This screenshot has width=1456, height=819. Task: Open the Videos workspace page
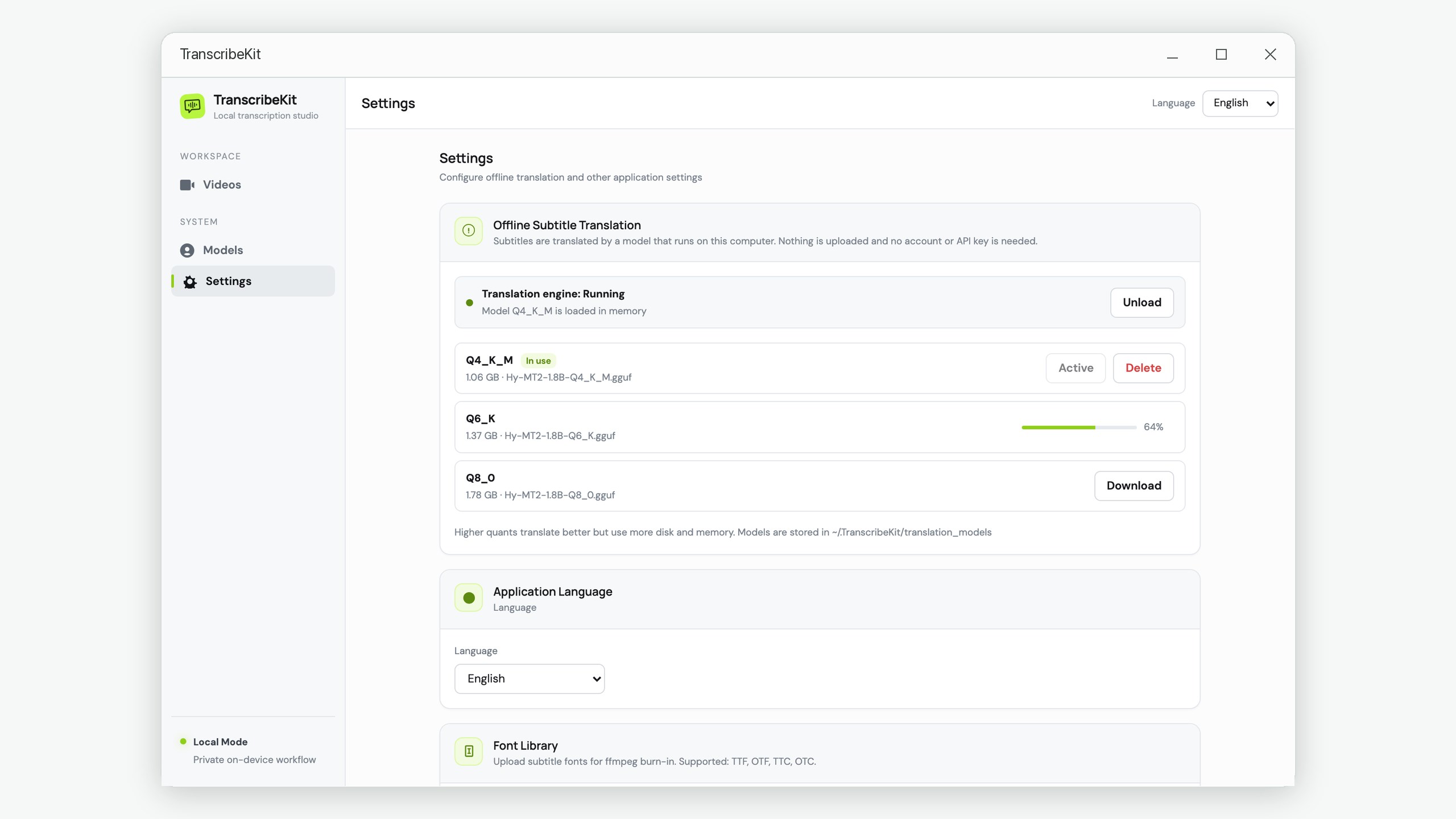point(253,185)
